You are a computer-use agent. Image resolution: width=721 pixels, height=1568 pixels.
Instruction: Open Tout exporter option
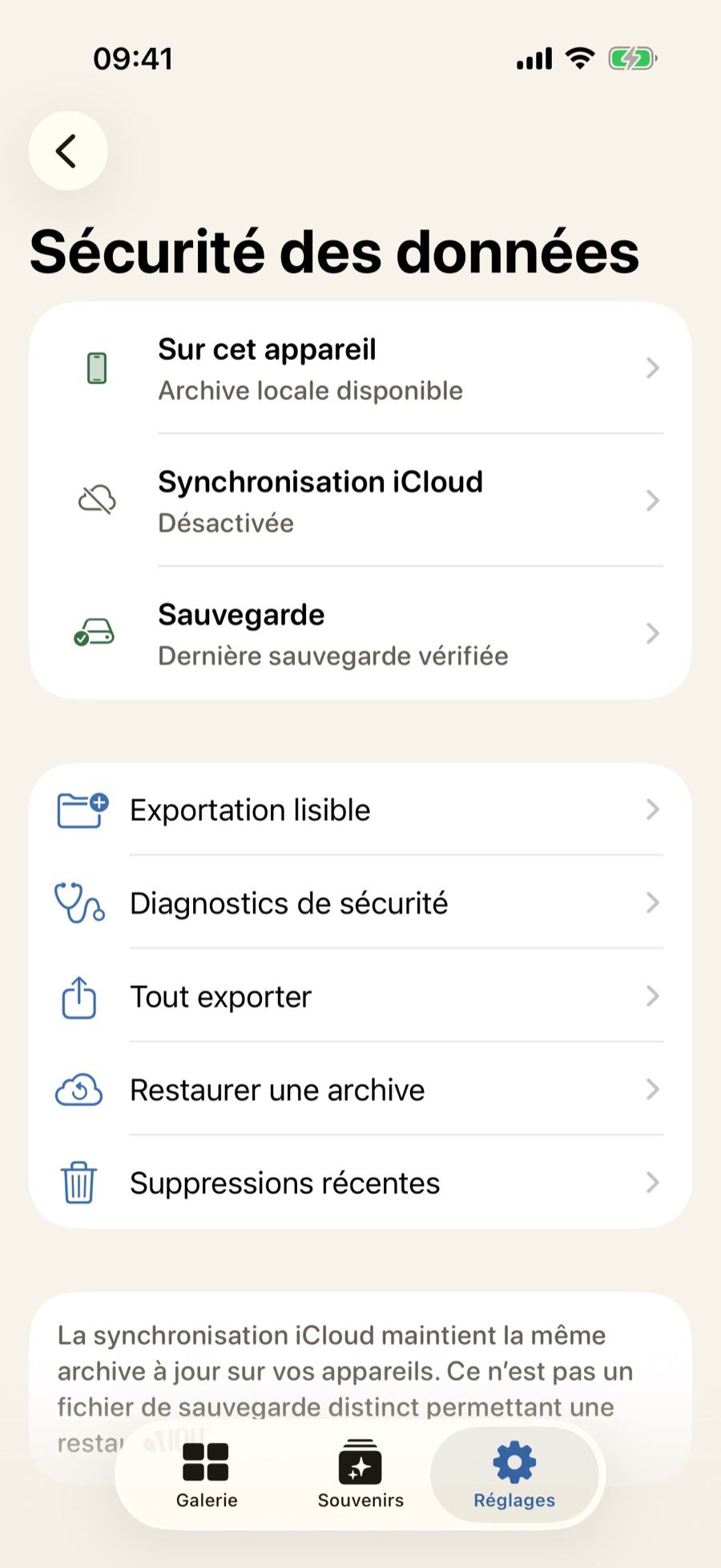click(x=360, y=996)
